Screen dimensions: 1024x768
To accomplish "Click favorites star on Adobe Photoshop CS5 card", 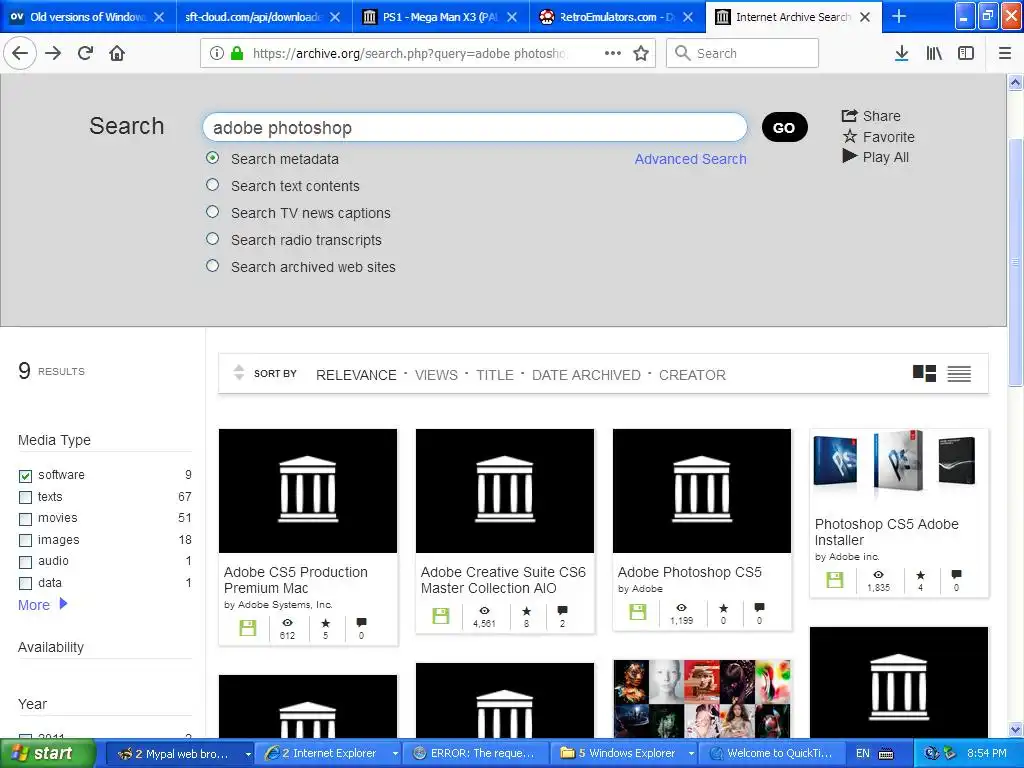I will coord(723,607).
